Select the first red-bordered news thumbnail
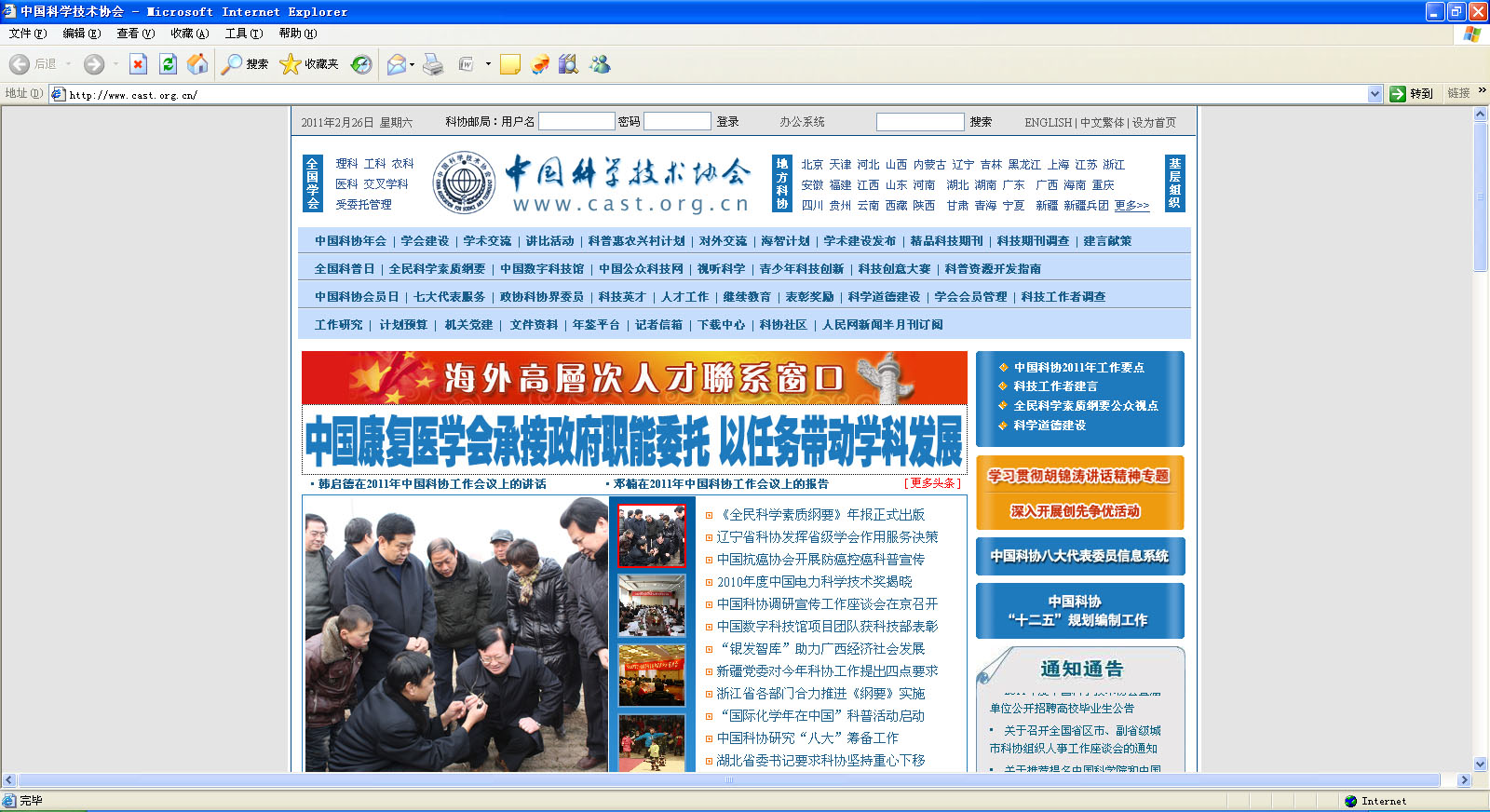The height and width of the screenshot is (812, 1490). click(652, 535)
